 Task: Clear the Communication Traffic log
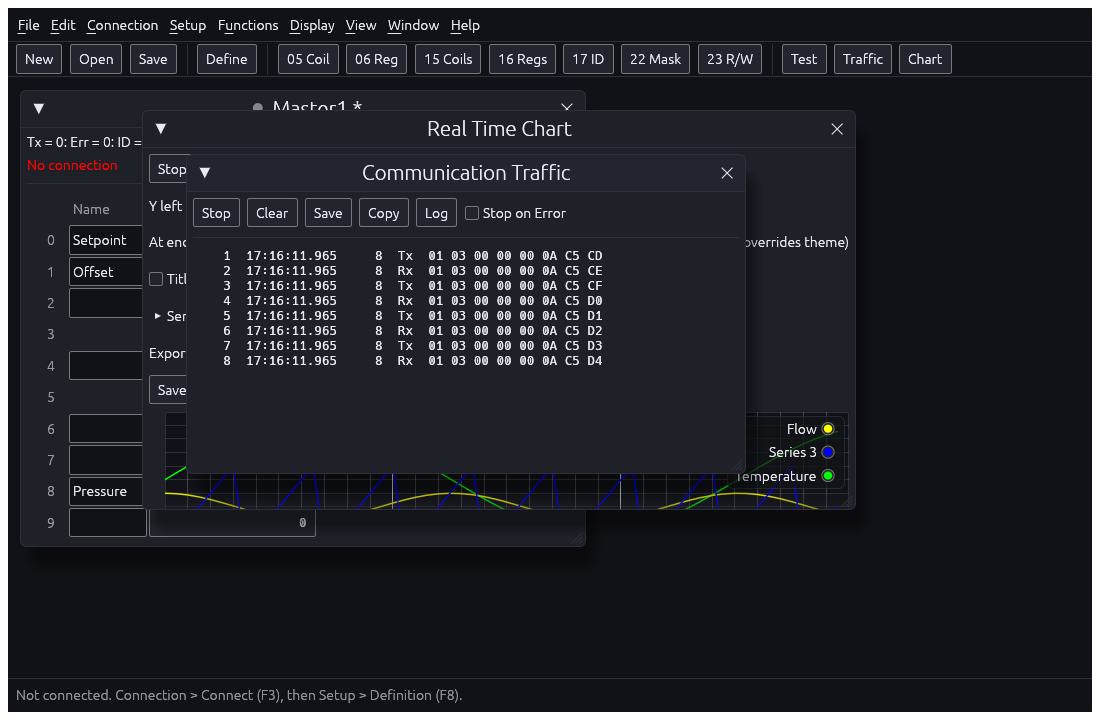pyautogui.click(x=272, y=213)
